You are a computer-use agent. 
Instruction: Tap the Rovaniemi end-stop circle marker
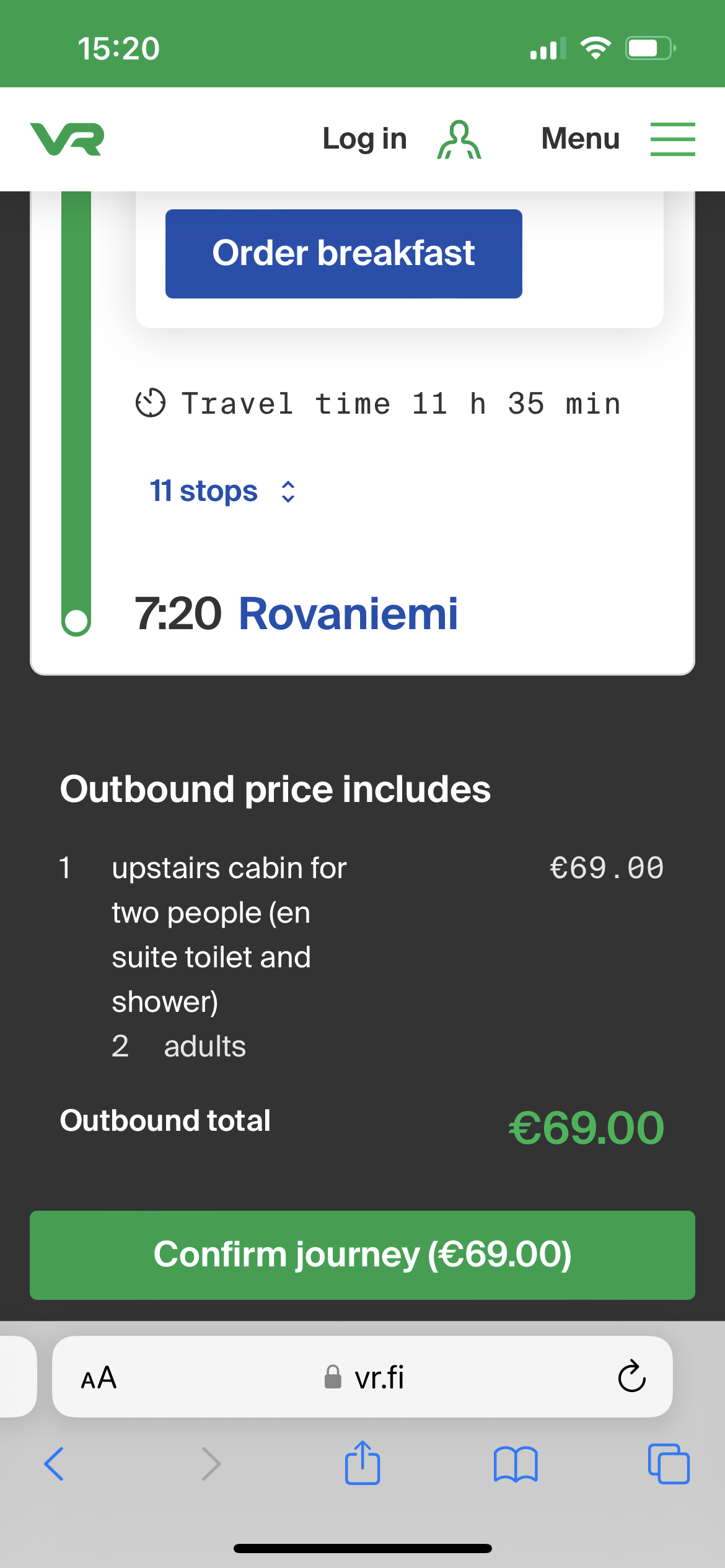(x=76, y=621)
